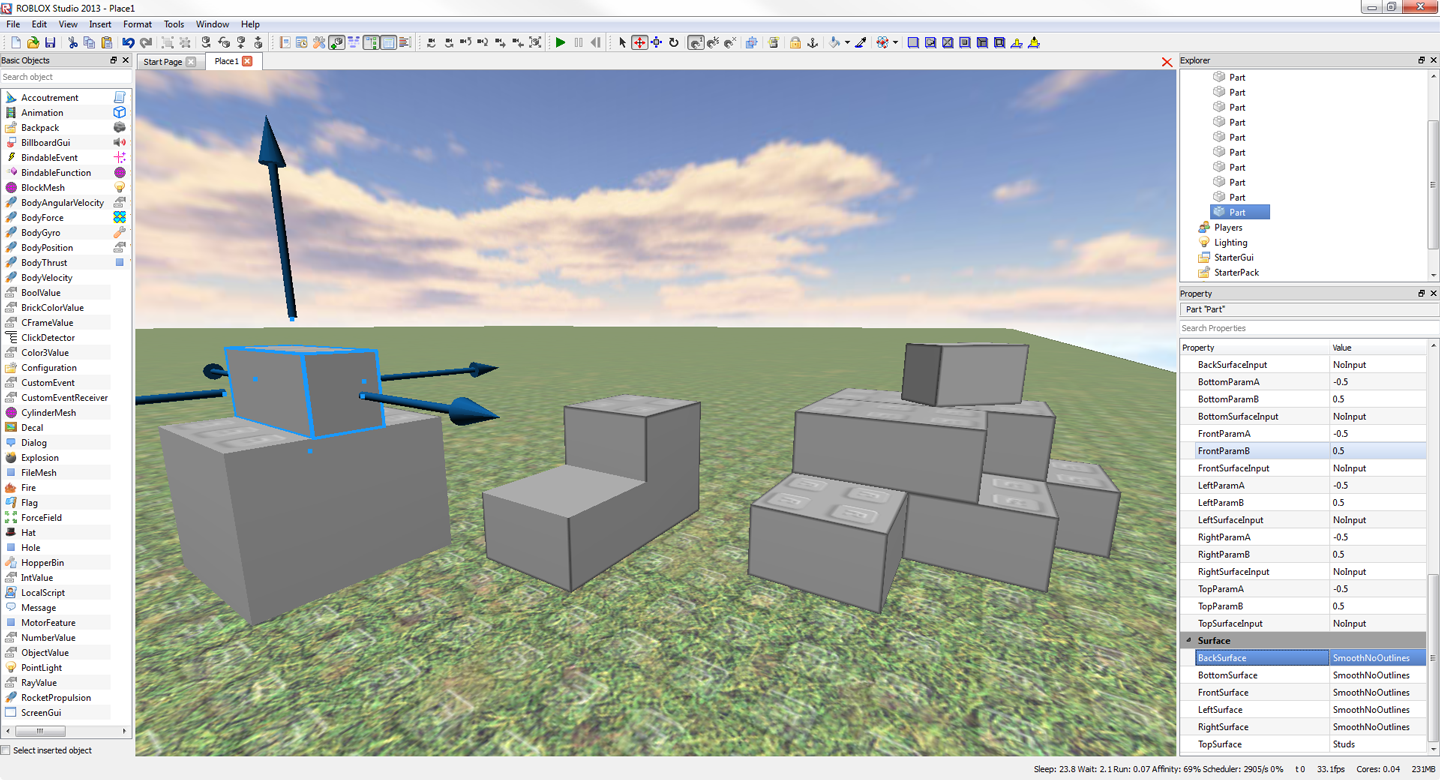The image size is (1440, 780).
Task: Select the Weld surface tool
Action: 947,43
